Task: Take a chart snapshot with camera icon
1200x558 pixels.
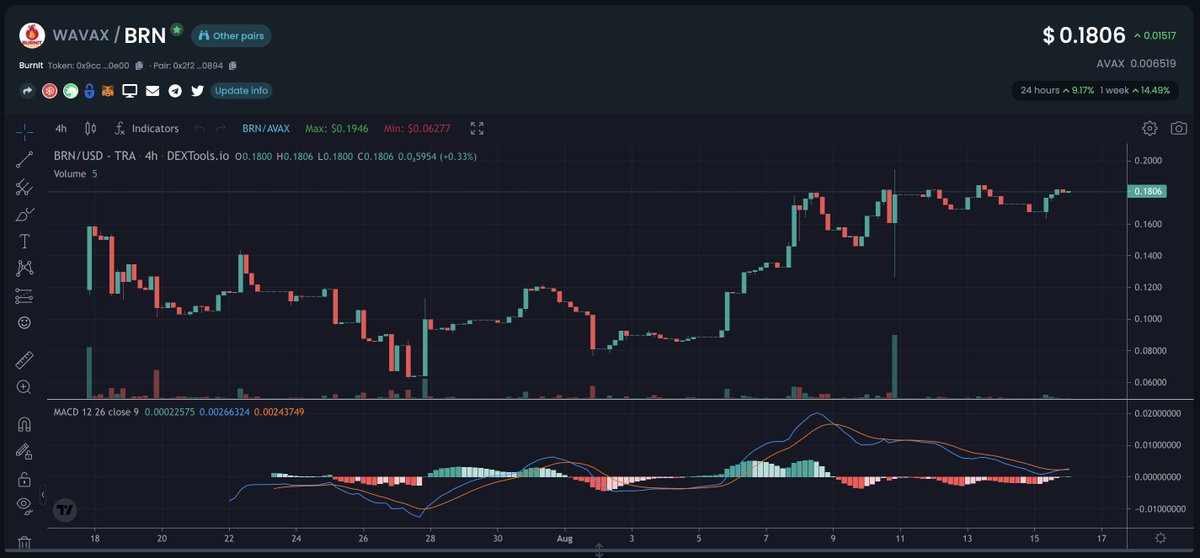Action: point(1180,128)
